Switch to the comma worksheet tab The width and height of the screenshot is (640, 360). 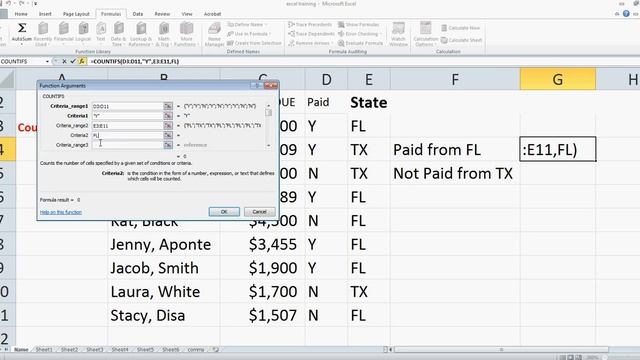pos(196,350)
